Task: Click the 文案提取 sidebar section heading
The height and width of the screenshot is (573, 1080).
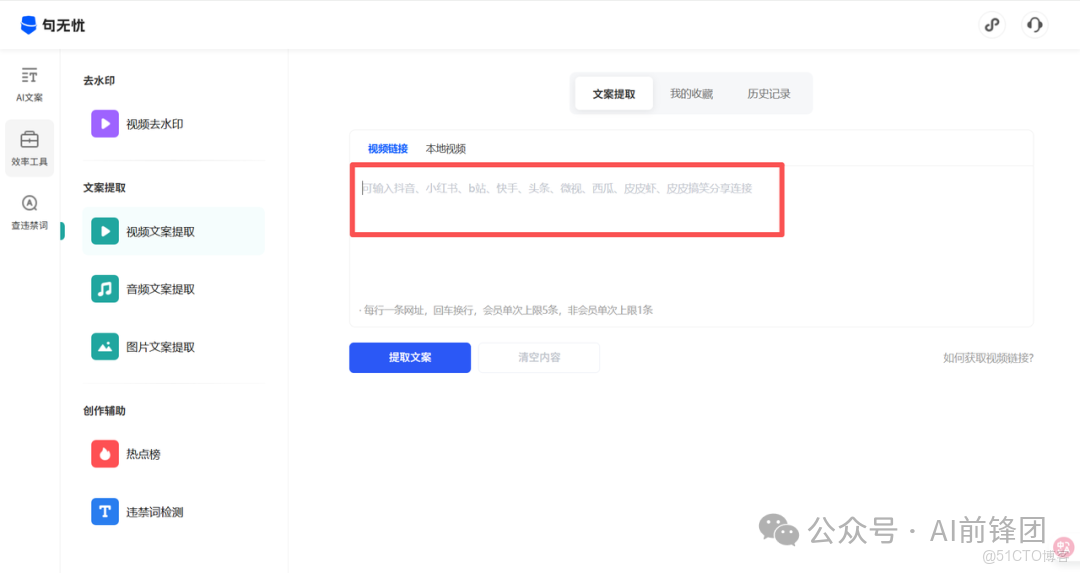Action: point(105,188)
